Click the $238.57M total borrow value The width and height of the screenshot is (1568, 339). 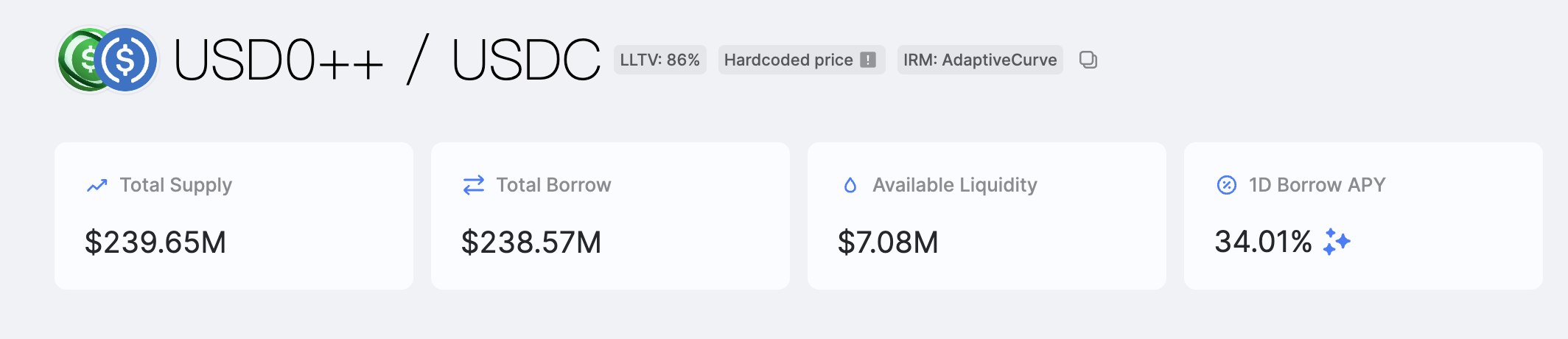point(531,242)
